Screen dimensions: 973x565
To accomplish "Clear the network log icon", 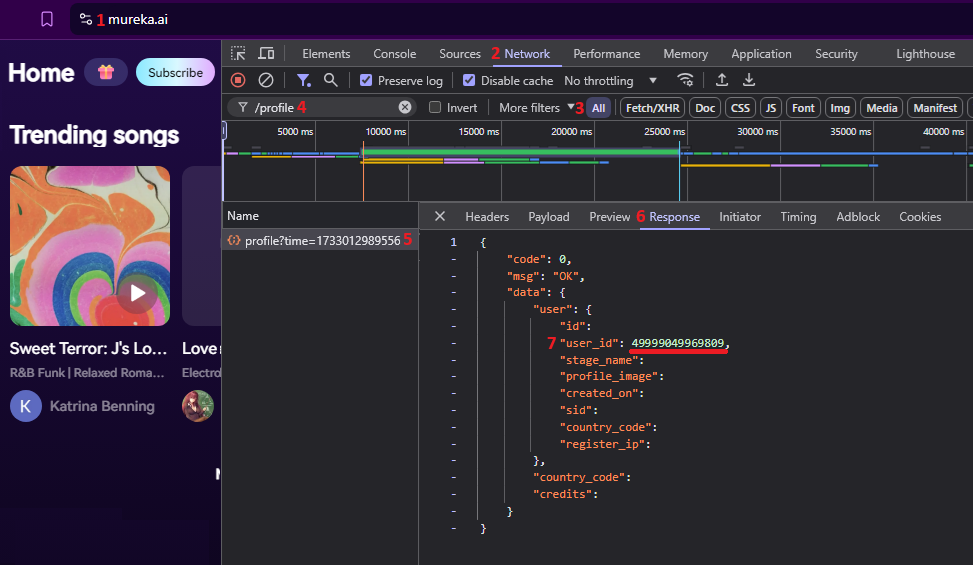I will (266, 80).
